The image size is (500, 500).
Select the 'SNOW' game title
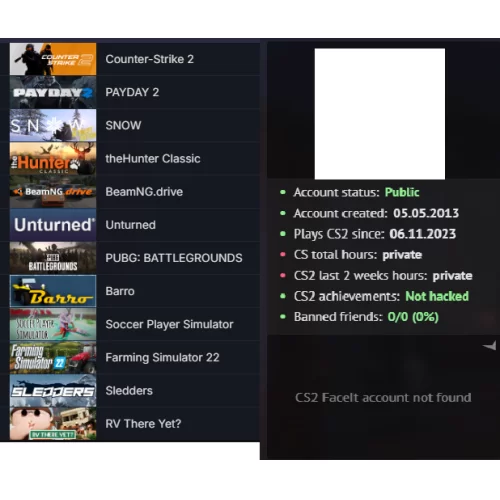123,125
